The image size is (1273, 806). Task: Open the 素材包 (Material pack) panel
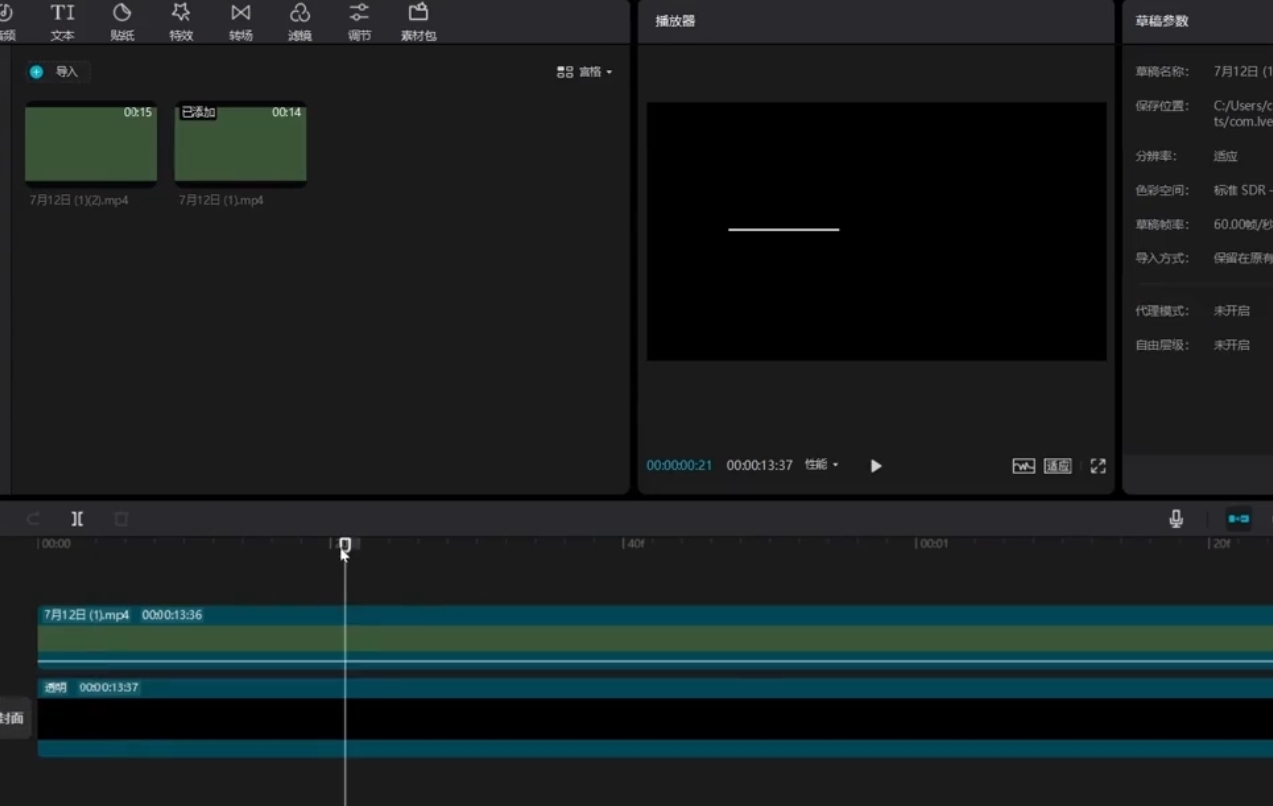click(418, 22)
